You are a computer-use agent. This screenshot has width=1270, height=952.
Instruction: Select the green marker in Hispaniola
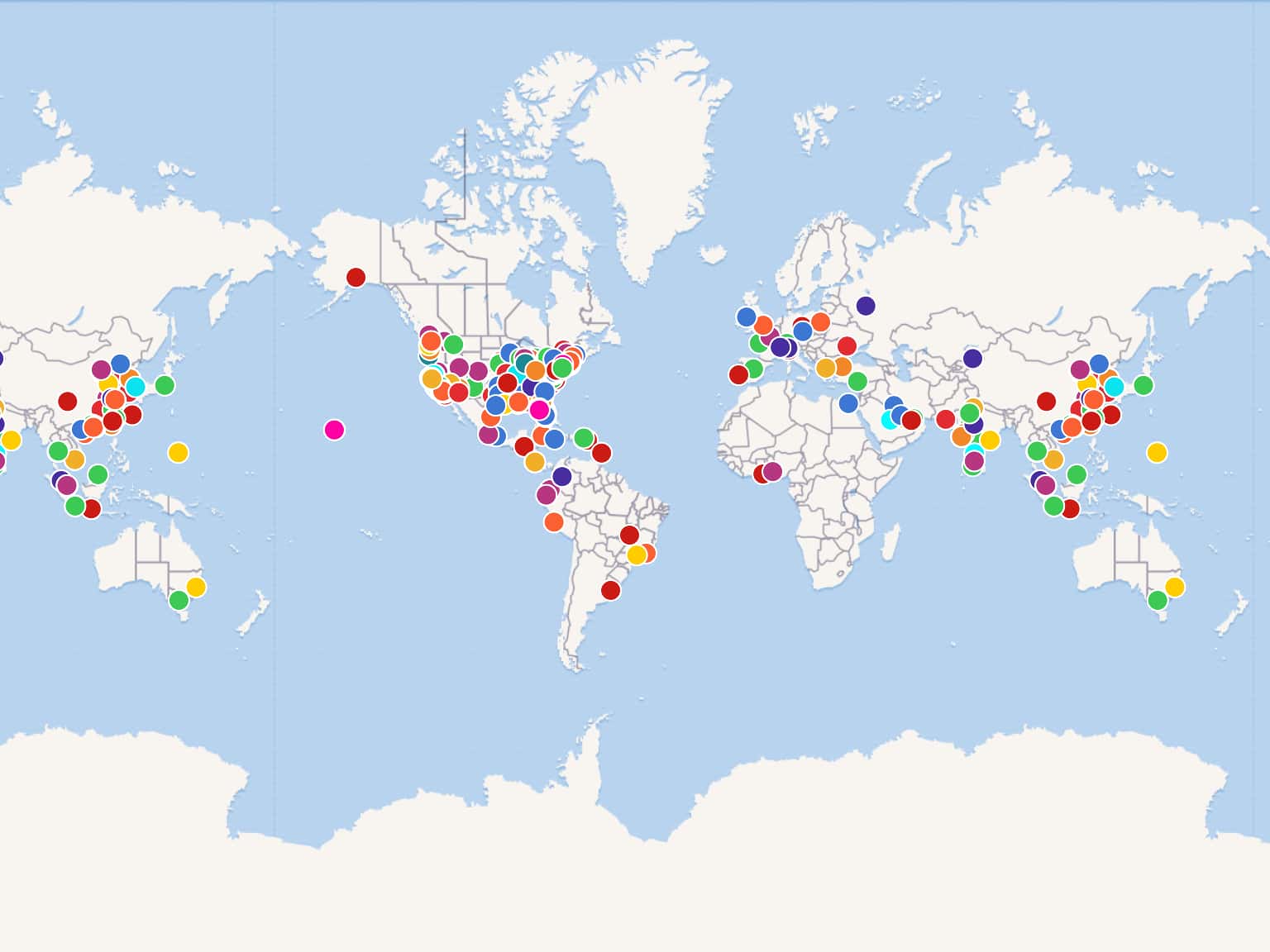click(x=584, y=438)
